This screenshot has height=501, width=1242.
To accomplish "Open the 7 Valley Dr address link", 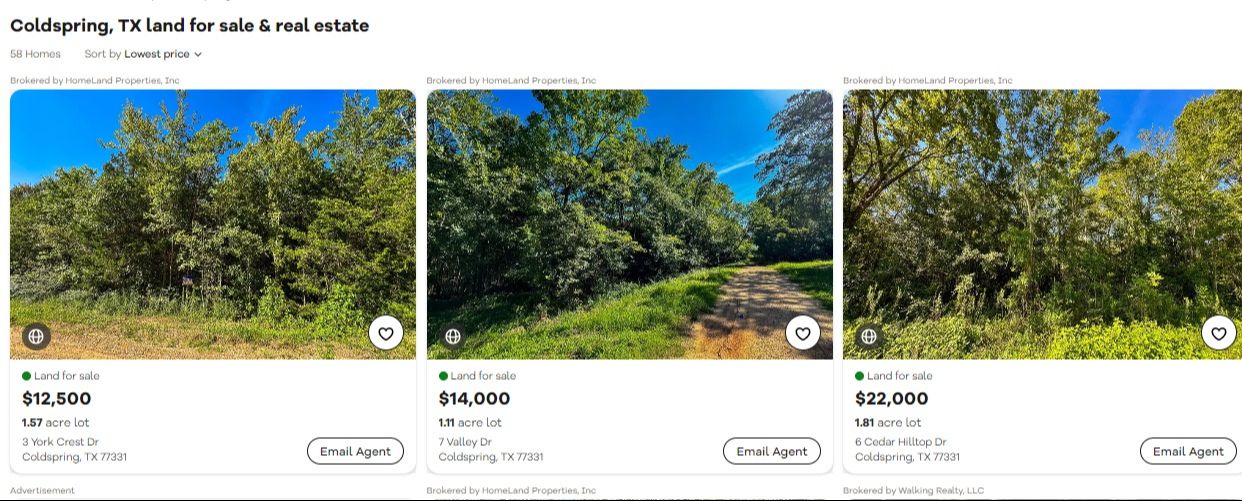I will click(x=465, y=442).
